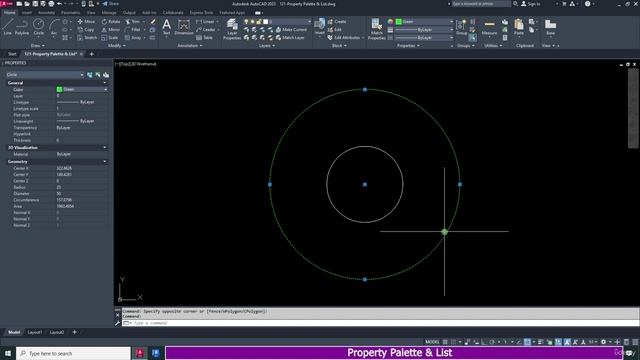Select the Dimension tool

click(x=184, y=27)
